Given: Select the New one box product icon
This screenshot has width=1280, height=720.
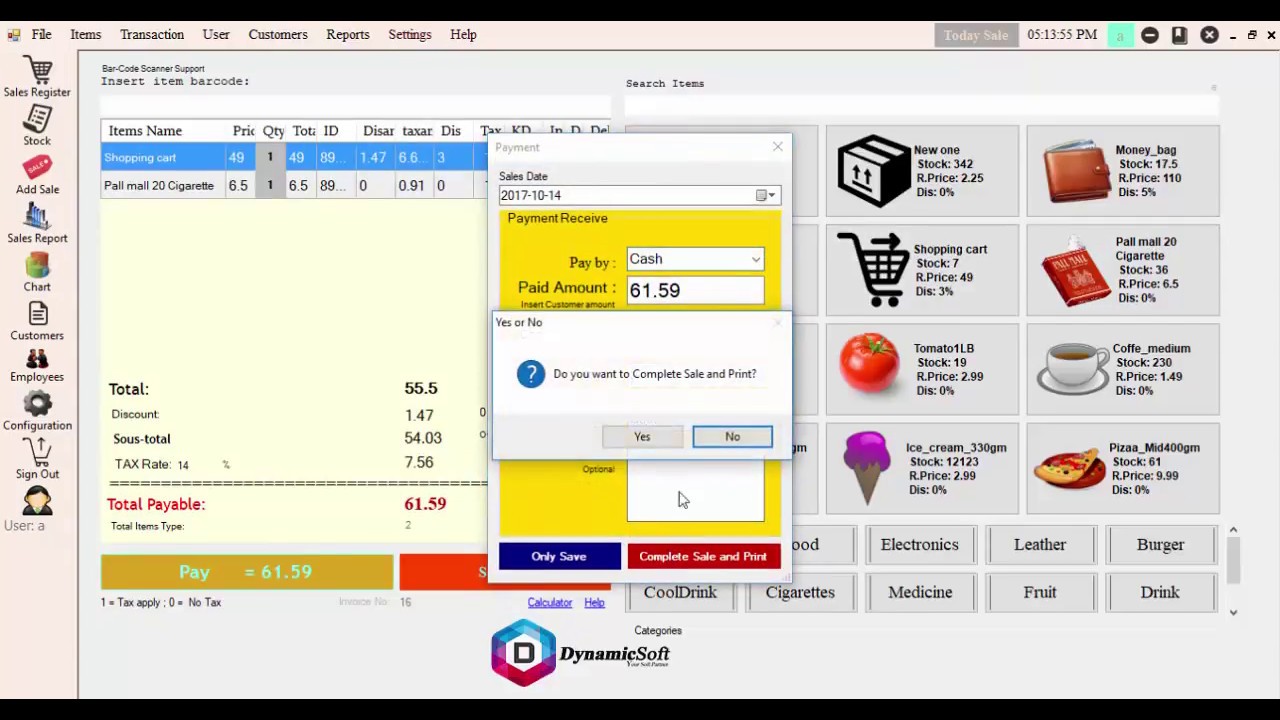Looking at the screenshot, I should [873, 171].
